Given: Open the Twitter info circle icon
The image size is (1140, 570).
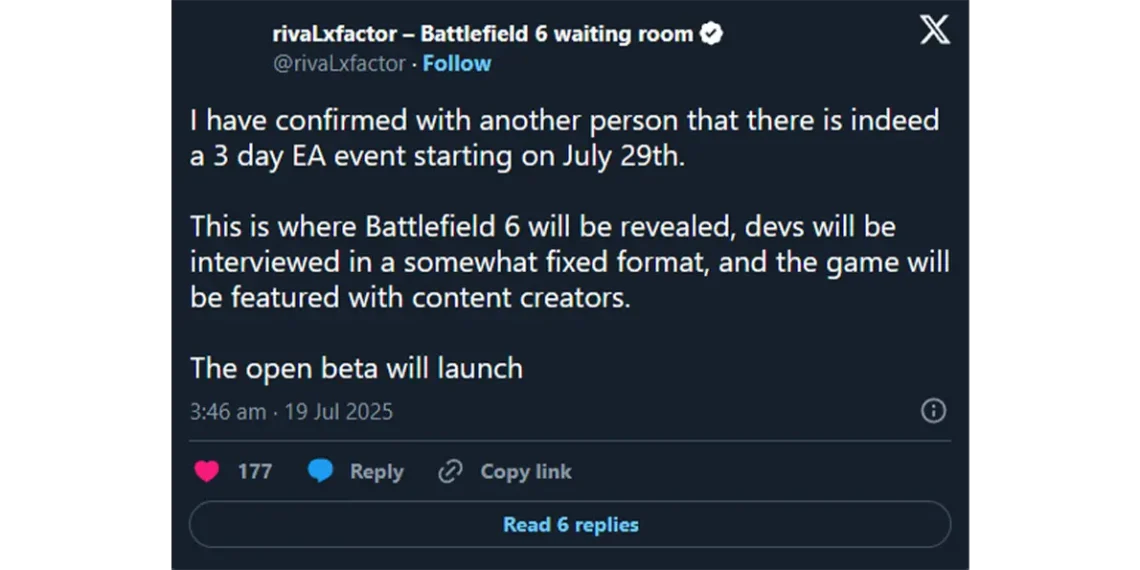Looking at the screenshot, I should tap(934, 412).
